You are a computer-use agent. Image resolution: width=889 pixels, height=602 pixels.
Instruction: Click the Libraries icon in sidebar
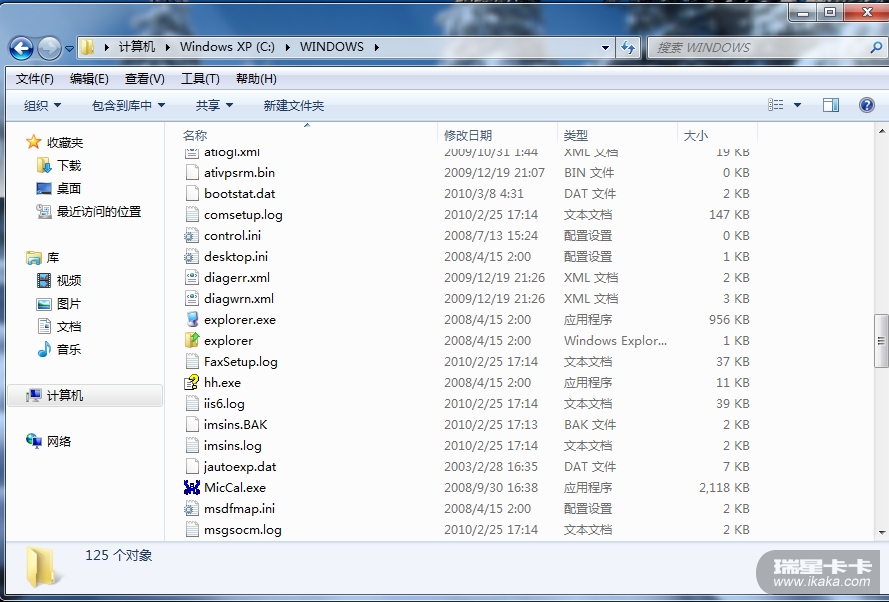click(33, 258)
